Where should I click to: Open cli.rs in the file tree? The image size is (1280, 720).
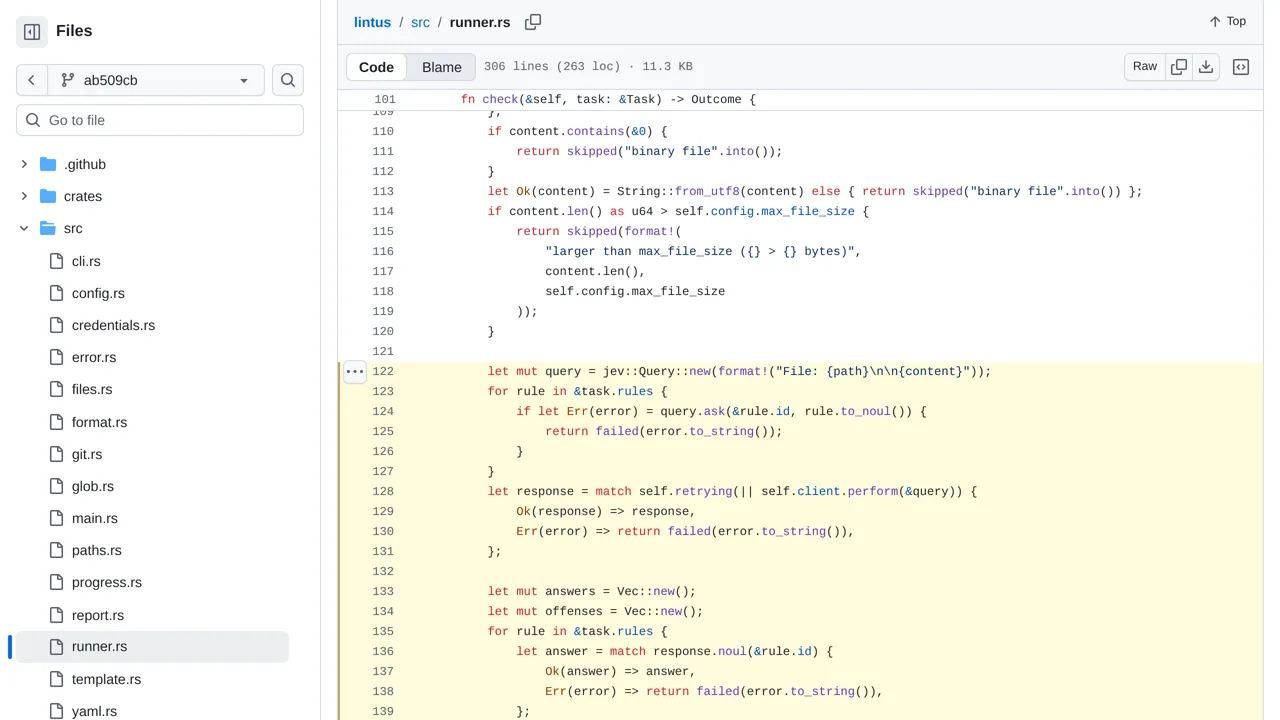(x=86, y=261)
